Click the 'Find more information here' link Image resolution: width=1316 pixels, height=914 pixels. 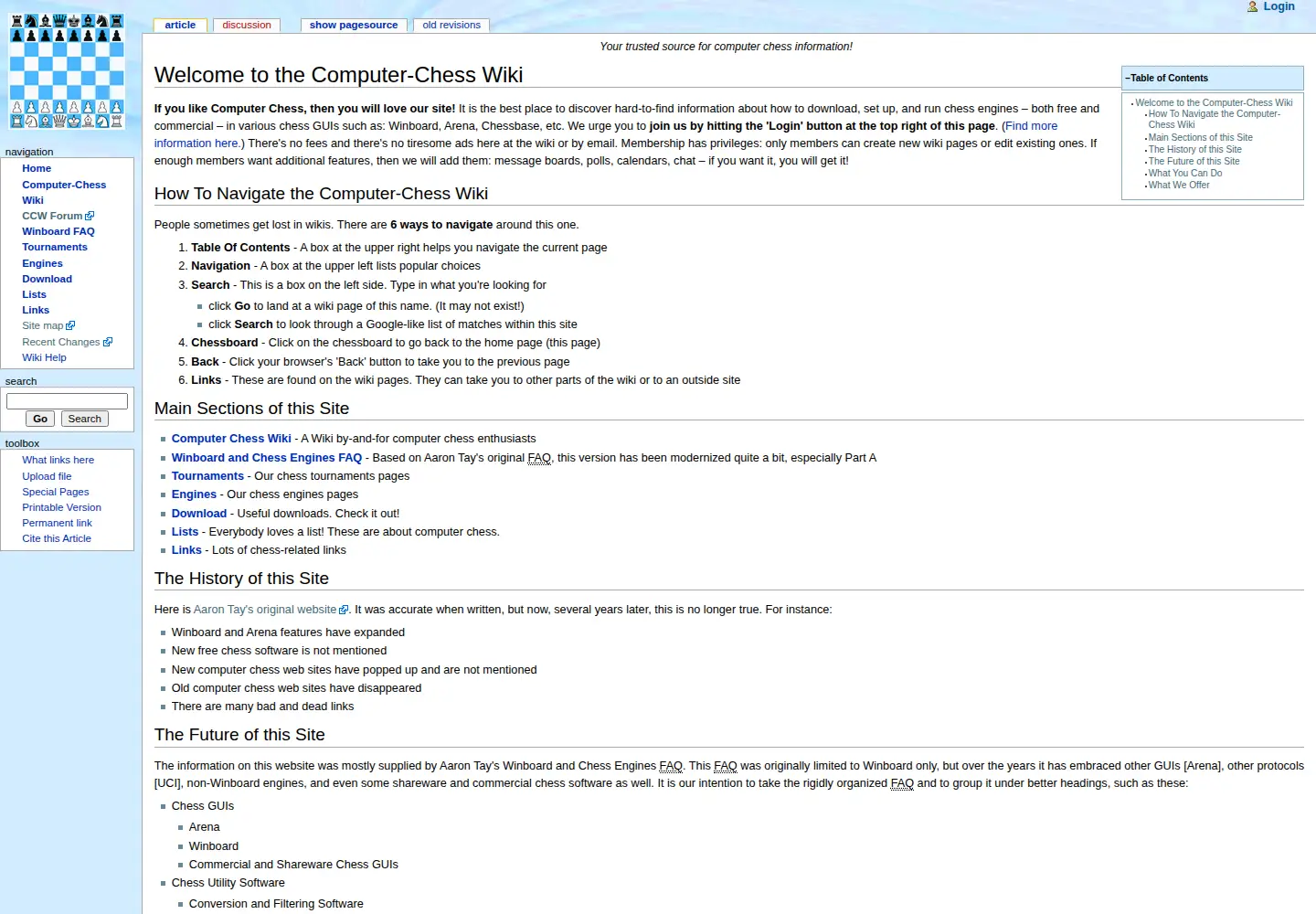click(x=606, y=135)
